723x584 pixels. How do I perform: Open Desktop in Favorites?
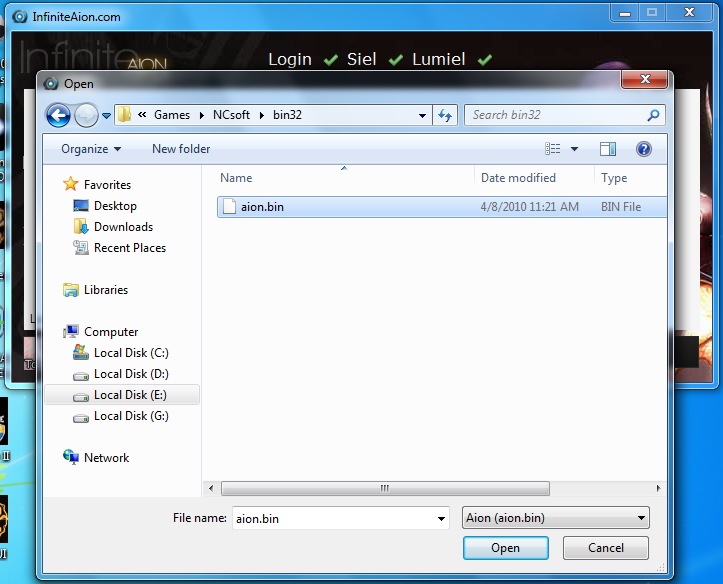[115, 206]
